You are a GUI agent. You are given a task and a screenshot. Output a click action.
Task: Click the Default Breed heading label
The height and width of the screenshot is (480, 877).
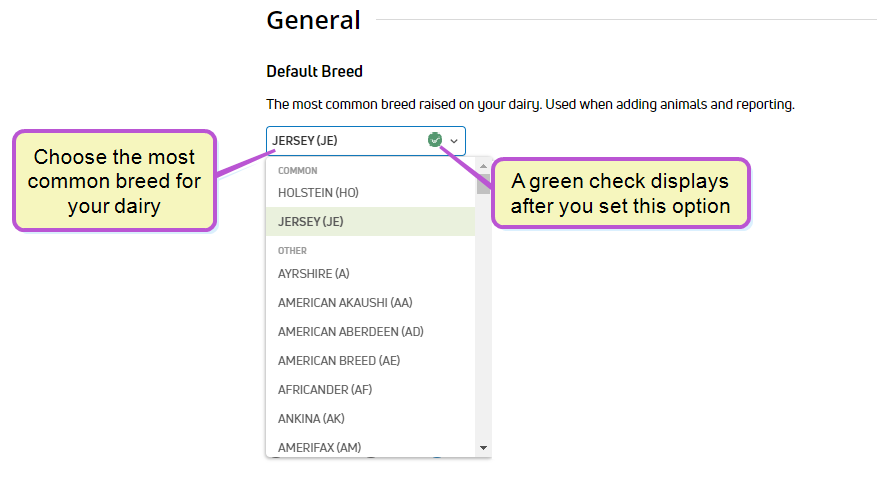click(314, 72)
